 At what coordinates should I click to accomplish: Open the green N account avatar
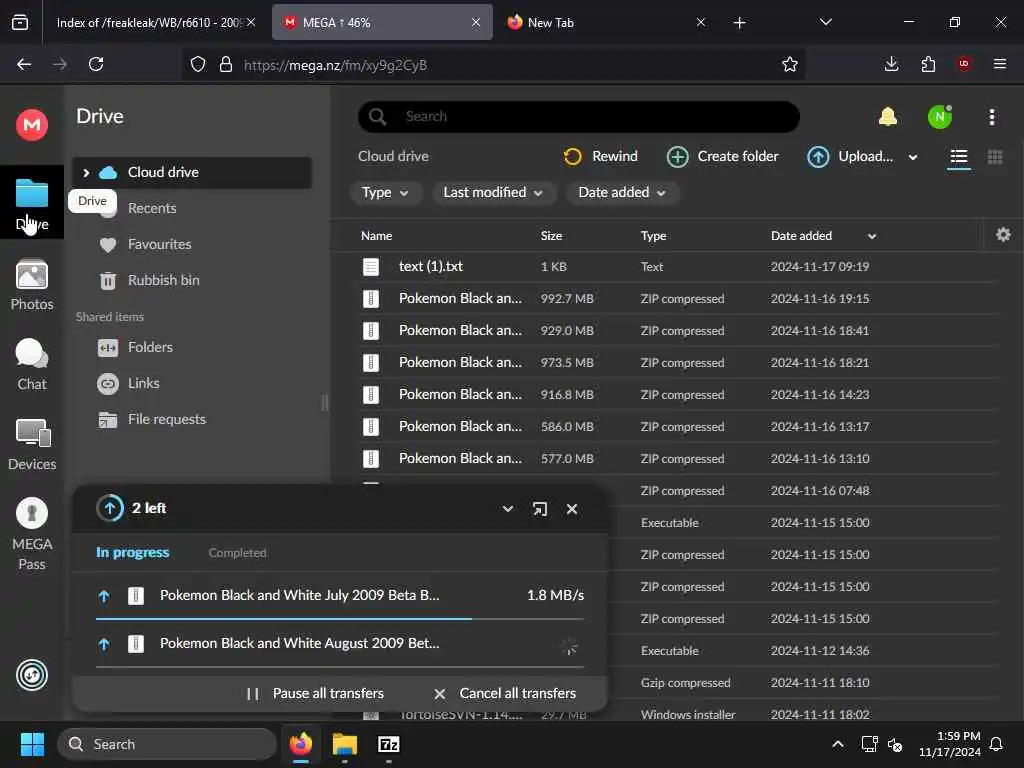pos(940,117)
